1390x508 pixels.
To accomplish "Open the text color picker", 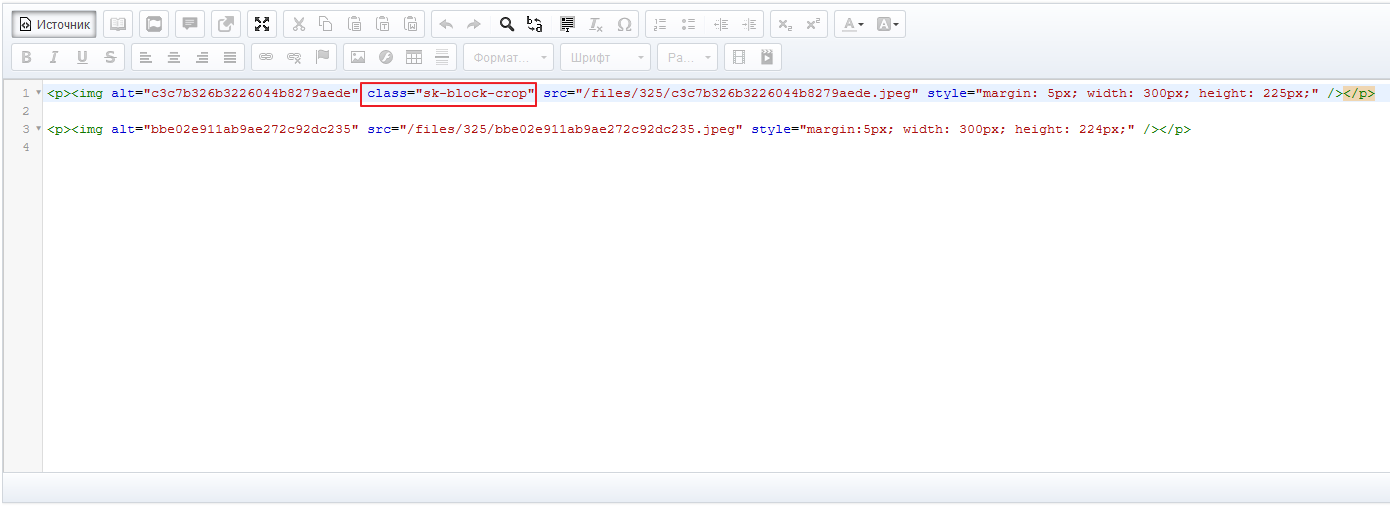I will tap(852, 24).
